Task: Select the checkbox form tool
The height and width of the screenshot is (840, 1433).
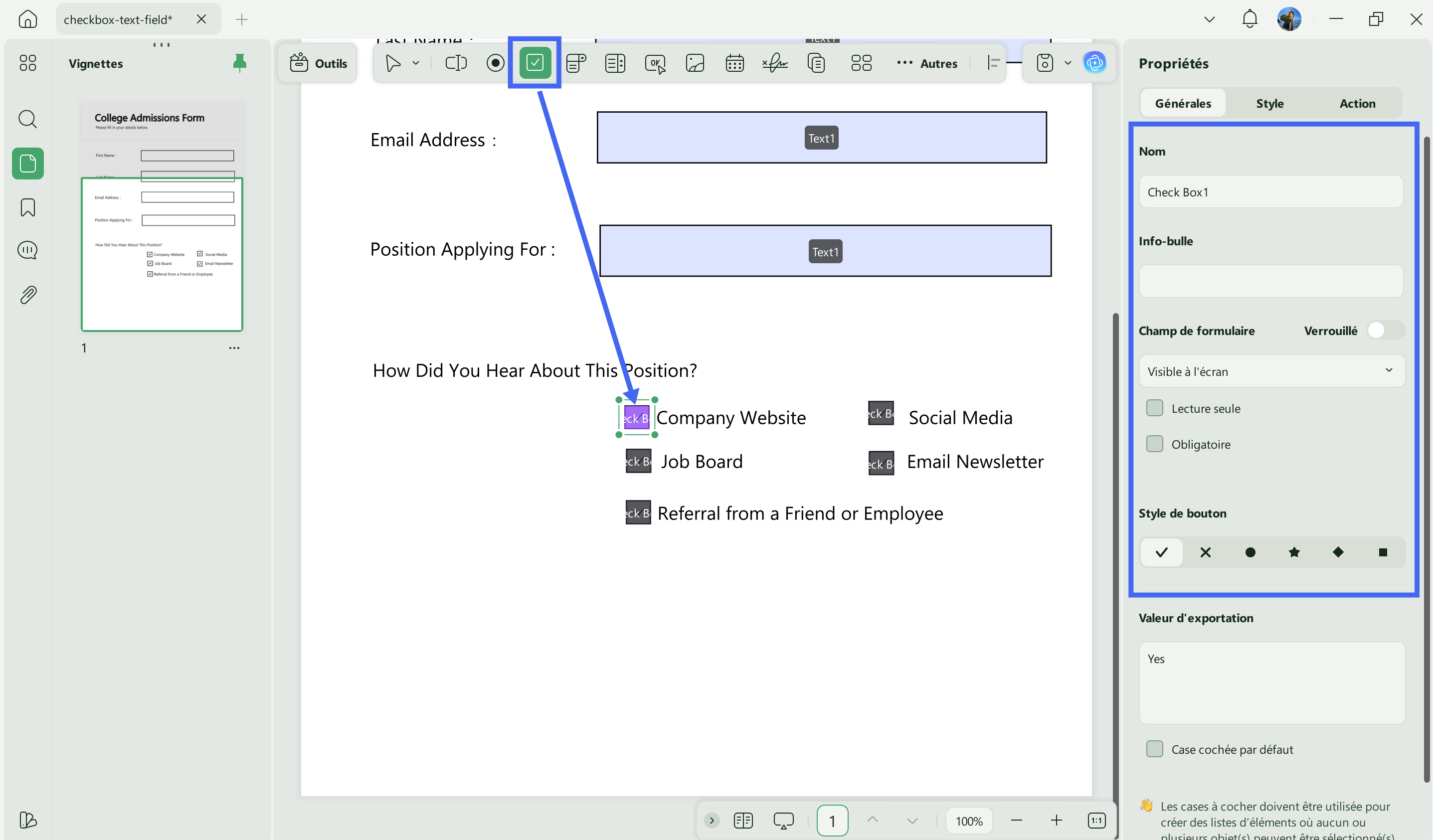Action: 535,62
